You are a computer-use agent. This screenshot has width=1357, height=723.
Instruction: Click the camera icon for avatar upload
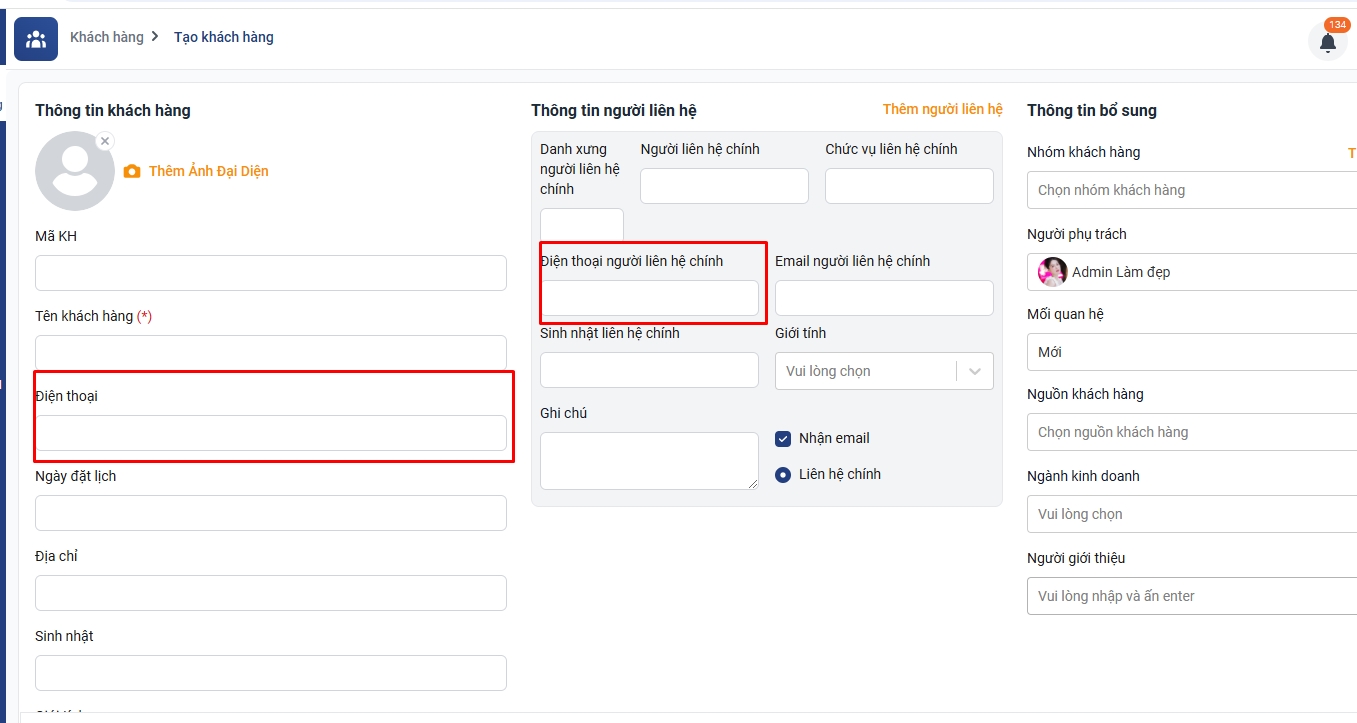coord(132,172)
